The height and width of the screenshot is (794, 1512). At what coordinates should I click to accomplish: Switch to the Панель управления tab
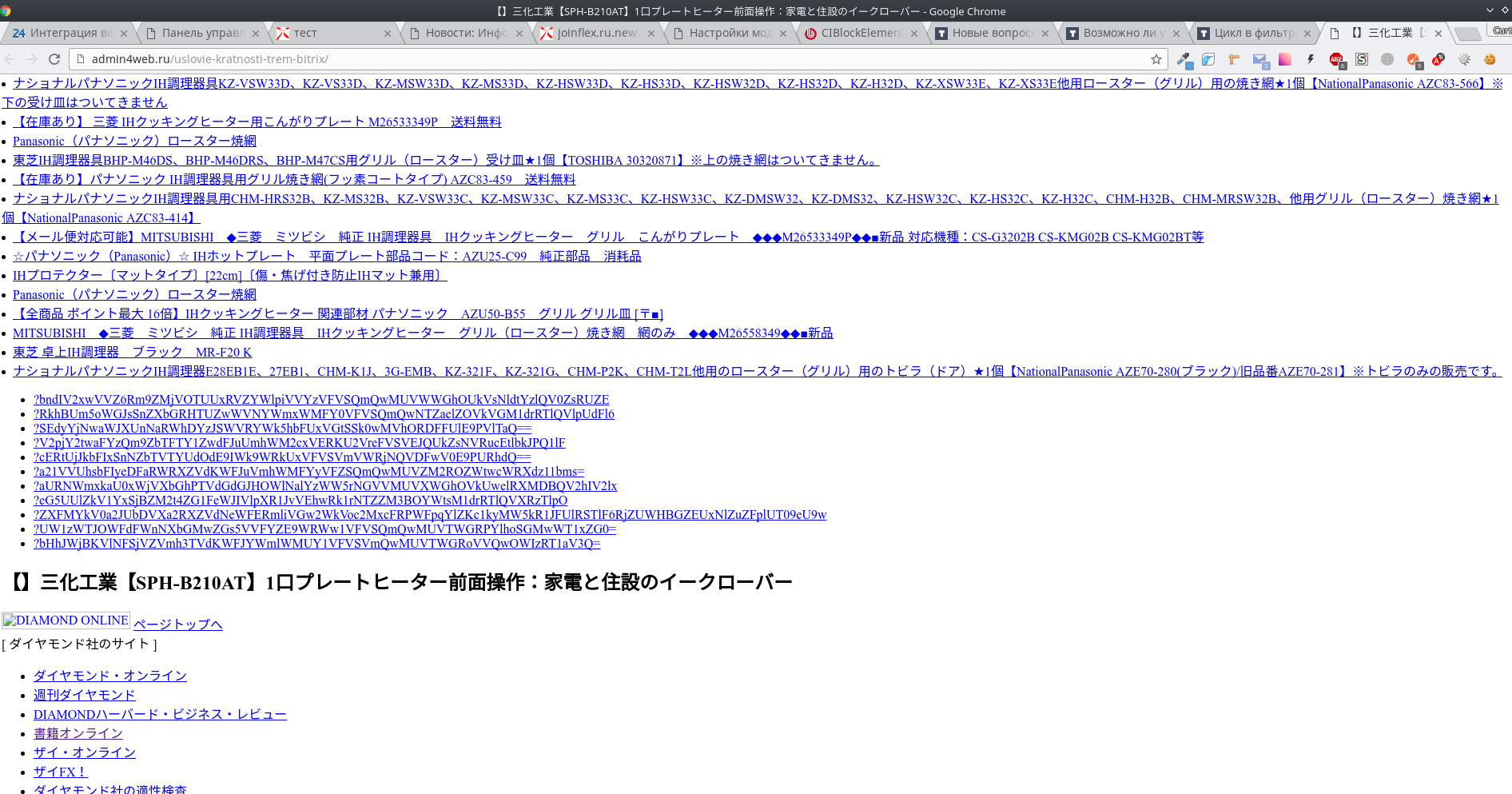tap(202, 33)
